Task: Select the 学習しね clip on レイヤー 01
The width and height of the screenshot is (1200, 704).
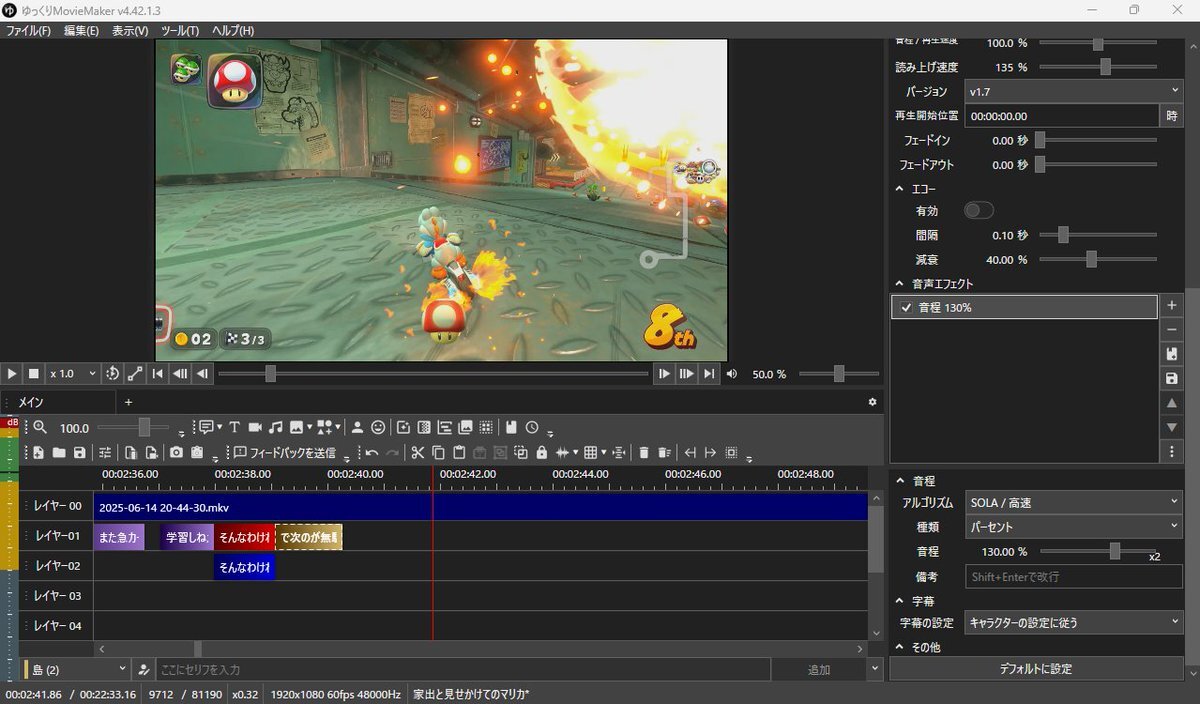Action: coord(187,537)
